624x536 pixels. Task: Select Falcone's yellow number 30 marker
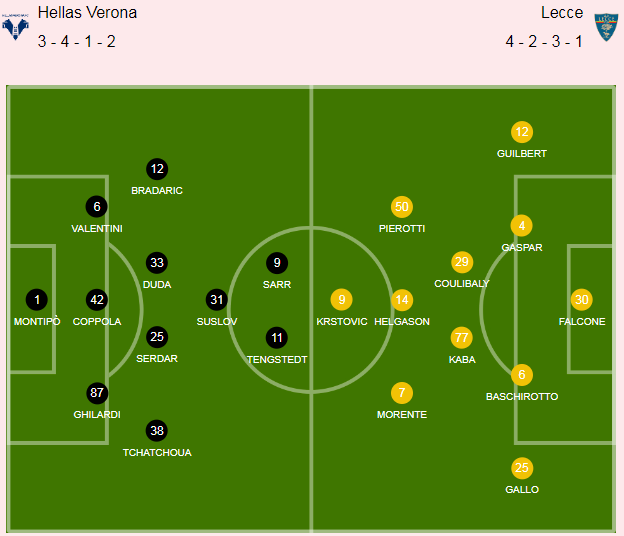581,300
